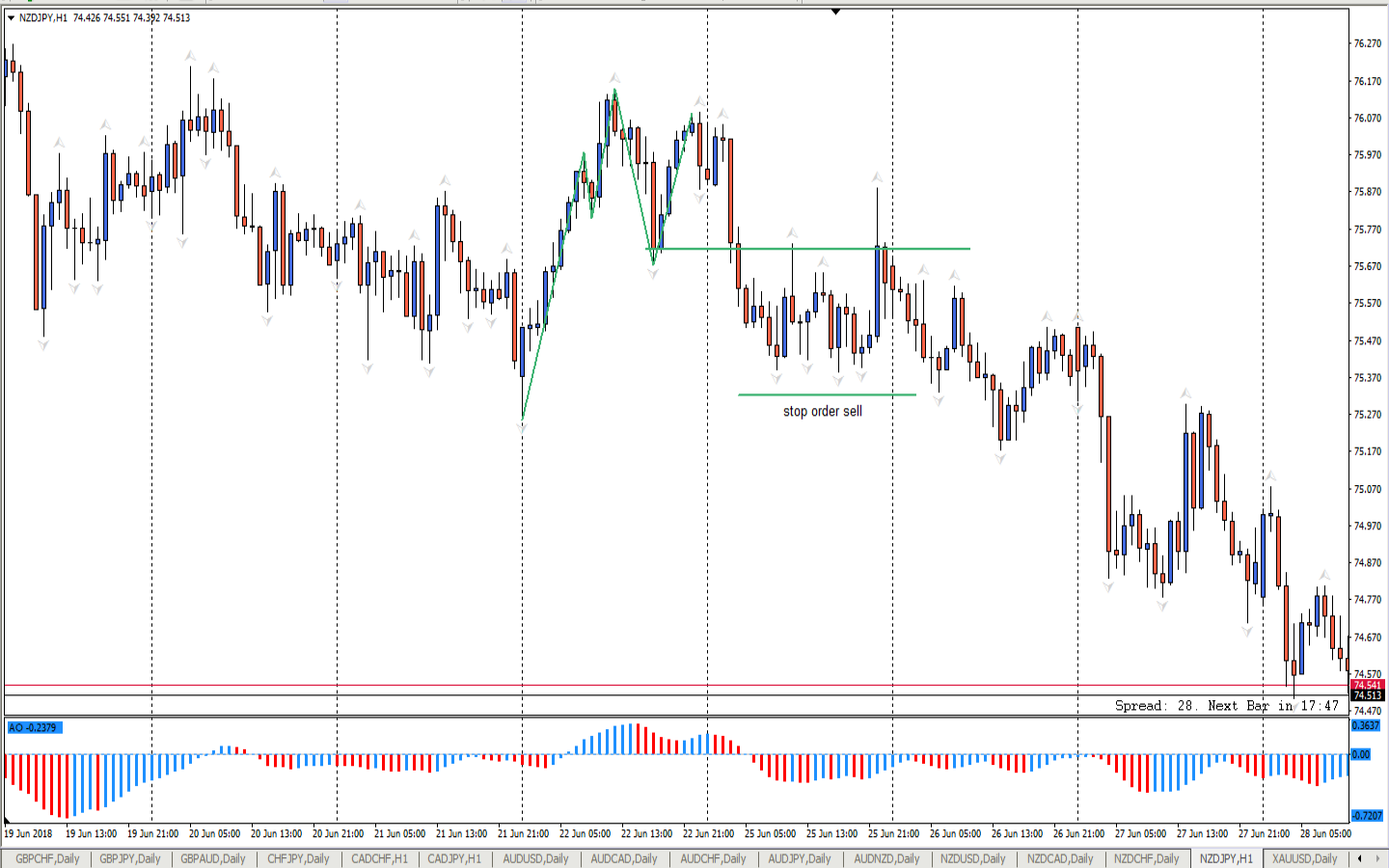The width and height of the screenshot is (1389, 868).
Task: Switch to AUDCAD,Daily chart tab
Action: pos(623,858)
